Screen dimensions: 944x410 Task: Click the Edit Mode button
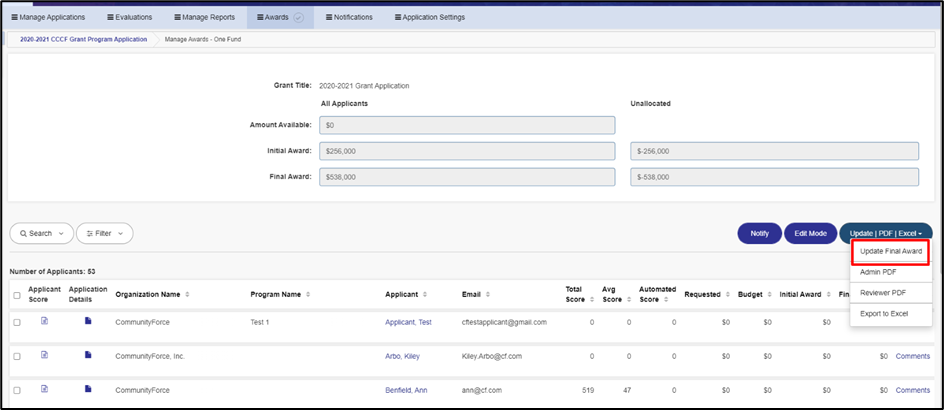coord(810,233)
